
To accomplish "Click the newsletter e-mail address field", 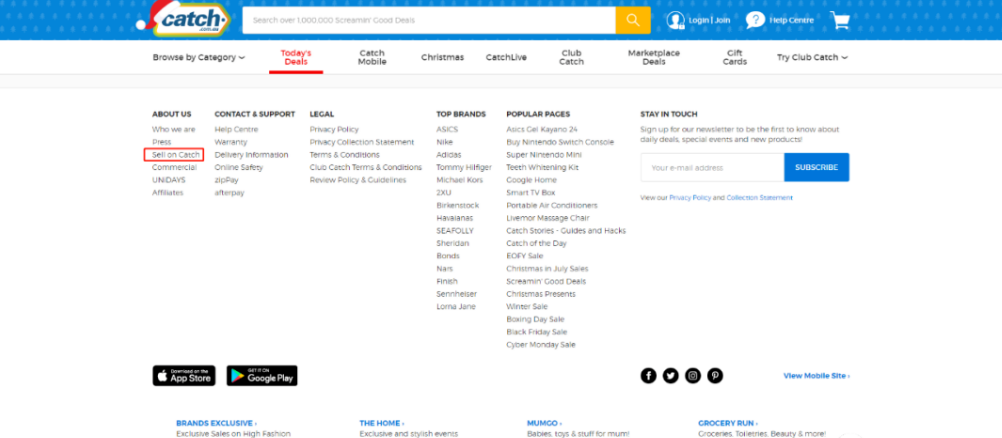I will tap(711, 168).
